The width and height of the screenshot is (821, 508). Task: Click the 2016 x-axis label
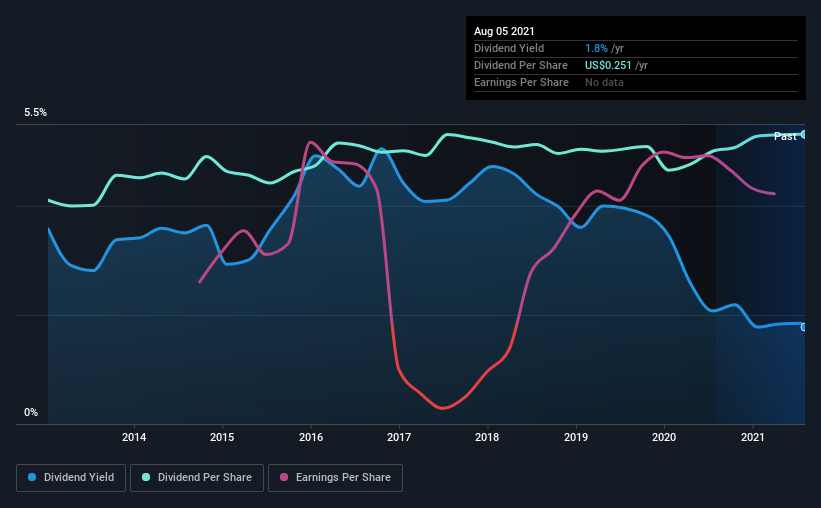pos(311,437)
